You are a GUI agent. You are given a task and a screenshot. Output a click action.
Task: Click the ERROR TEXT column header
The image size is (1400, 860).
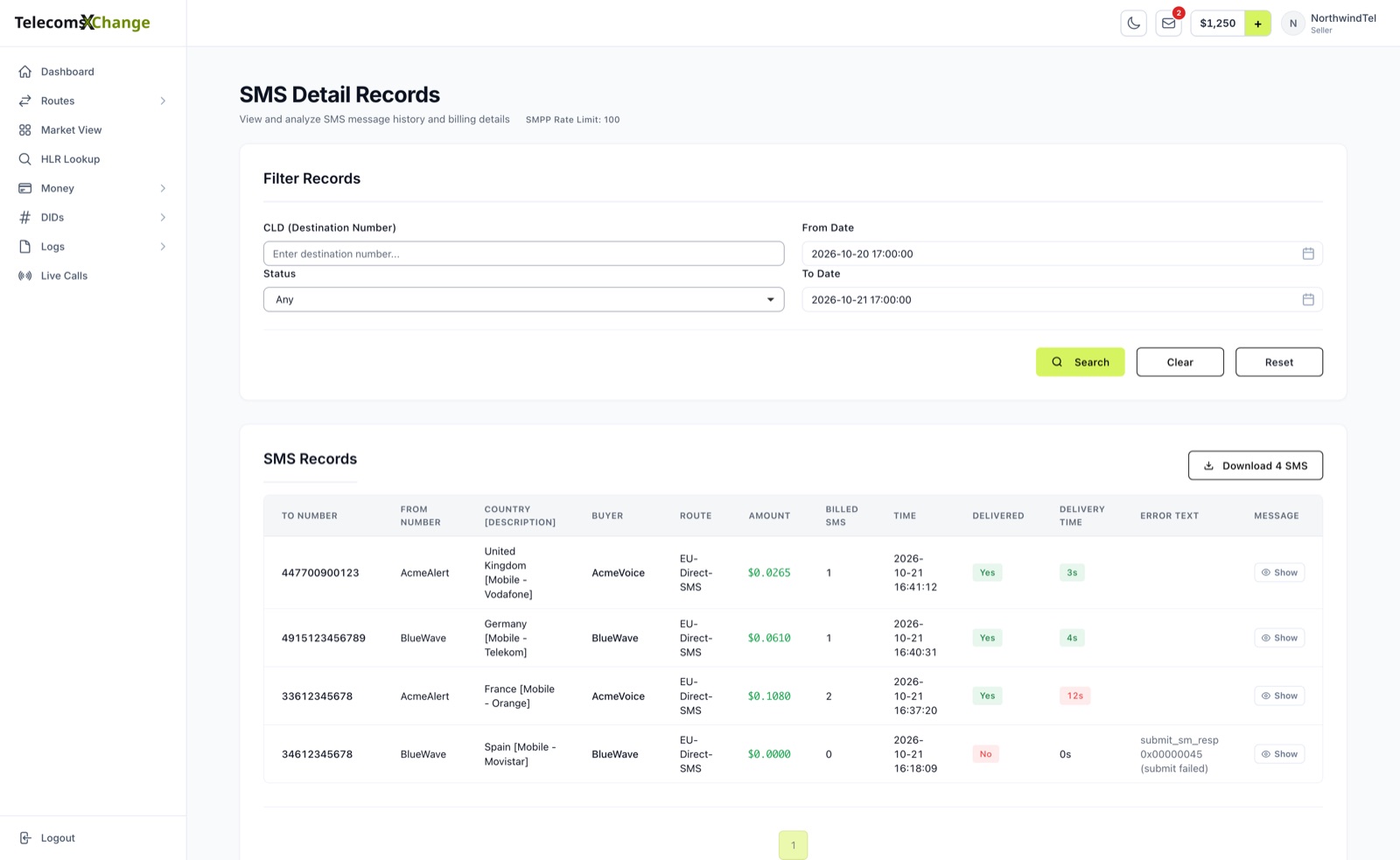point(1169,516)
